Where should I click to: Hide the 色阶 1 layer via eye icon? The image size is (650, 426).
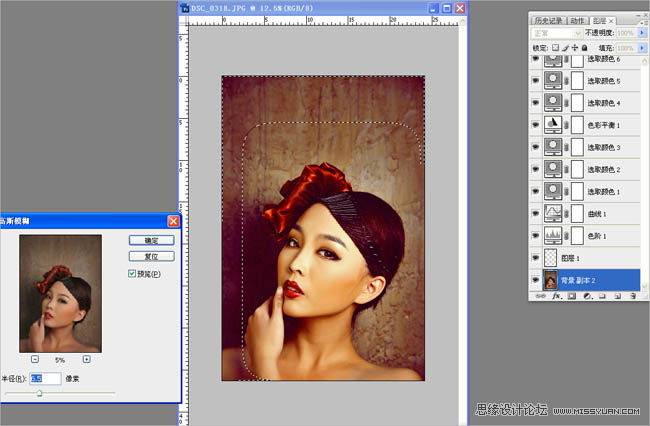point(536,235)
